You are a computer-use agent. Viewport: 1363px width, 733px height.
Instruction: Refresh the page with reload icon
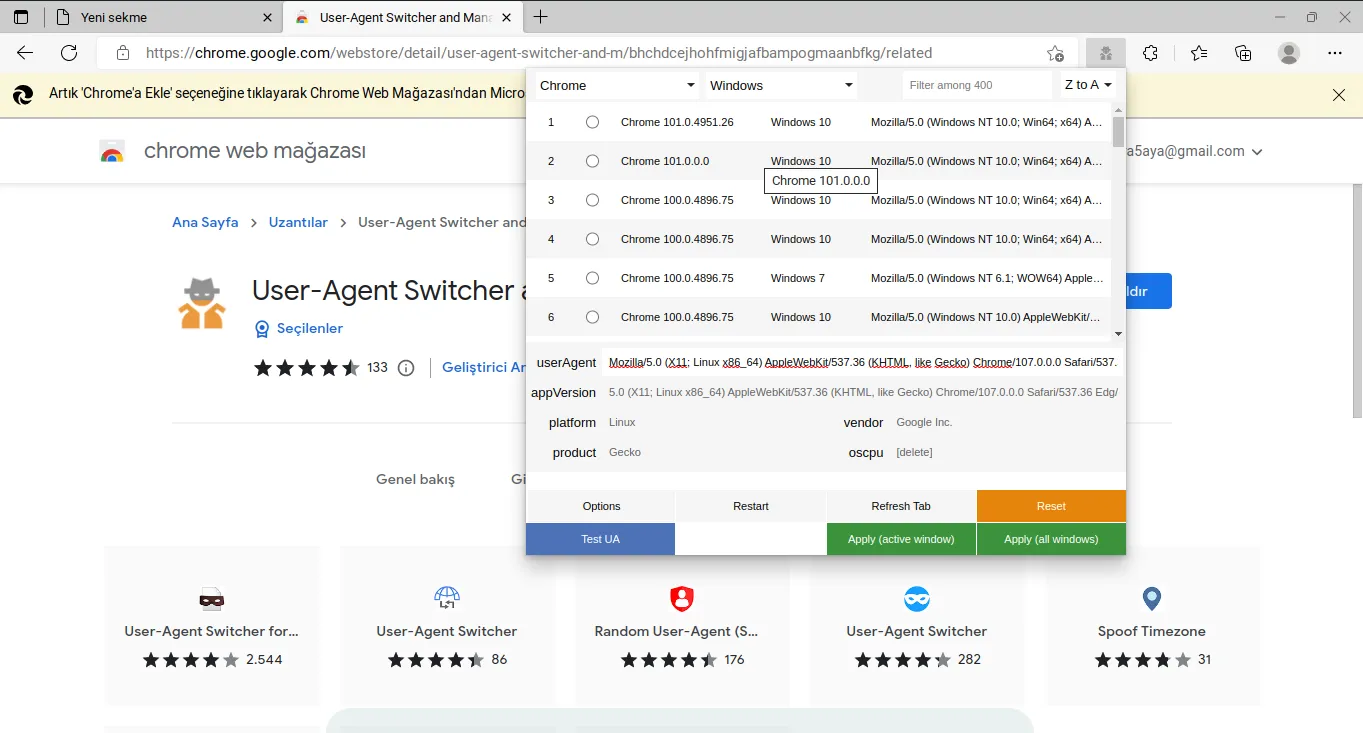click(69, 53)
